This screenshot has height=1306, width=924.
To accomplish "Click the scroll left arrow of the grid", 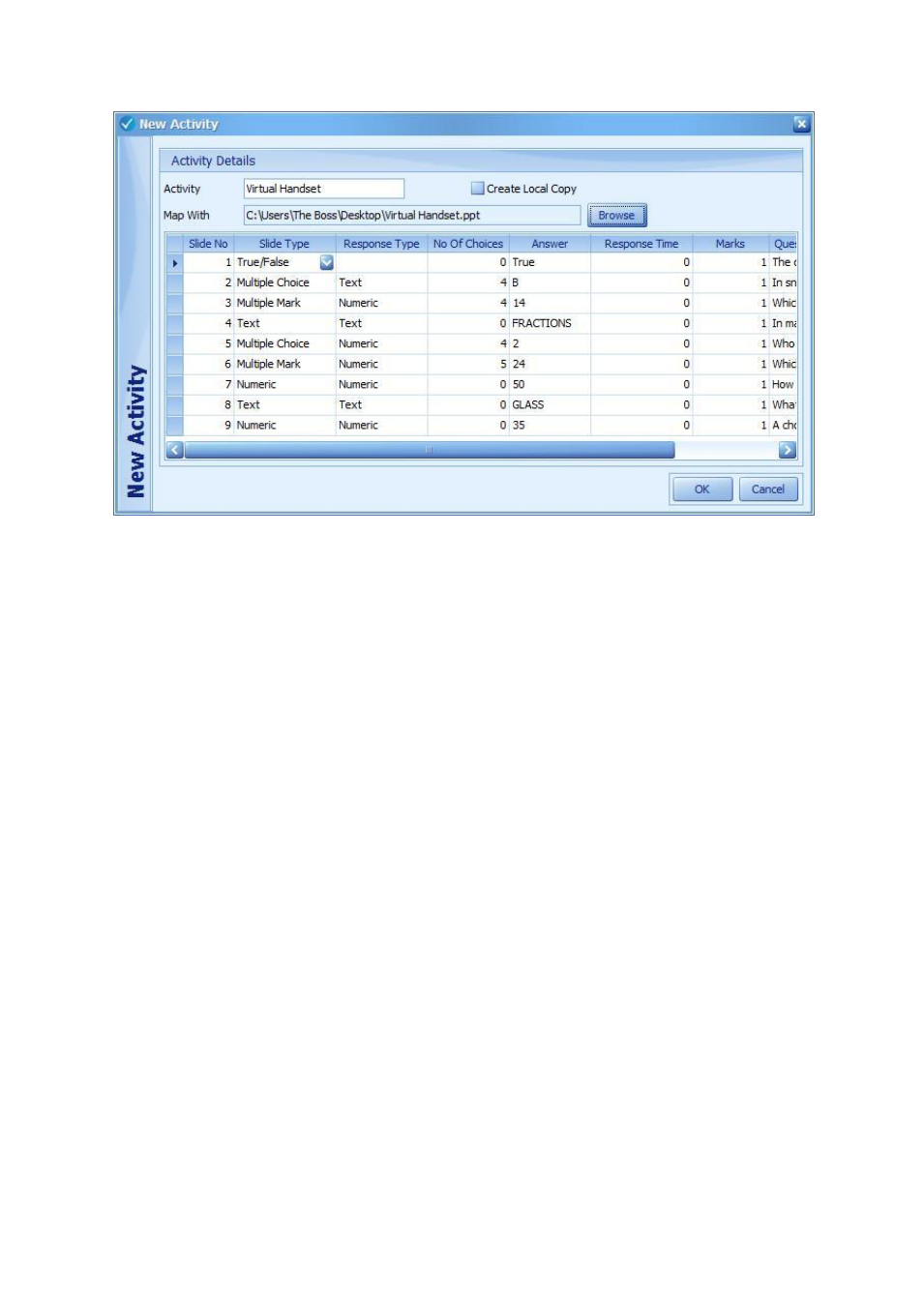I will [175, 450].
